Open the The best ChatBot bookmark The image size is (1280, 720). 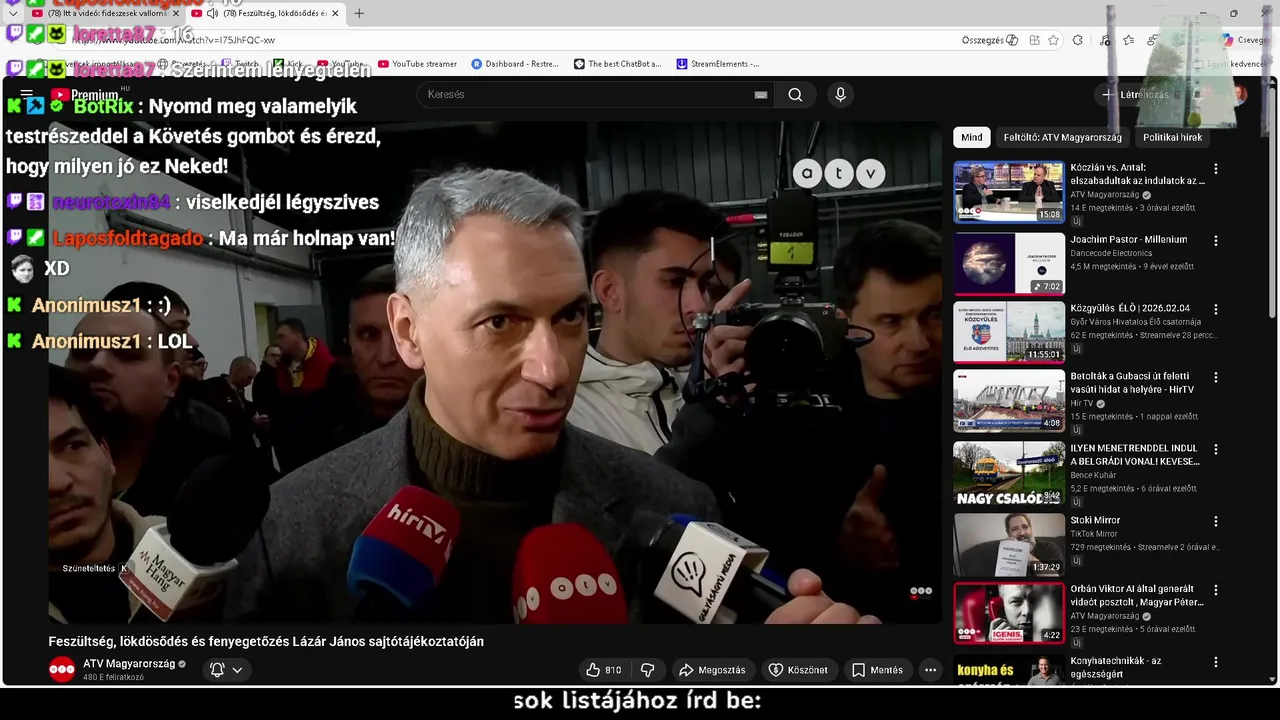[617, 64]
